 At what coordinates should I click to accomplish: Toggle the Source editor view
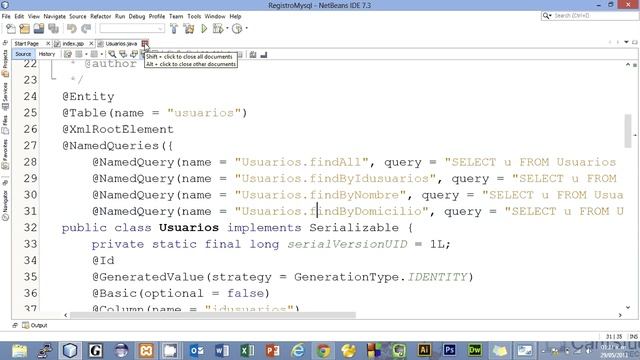point(23,54)
